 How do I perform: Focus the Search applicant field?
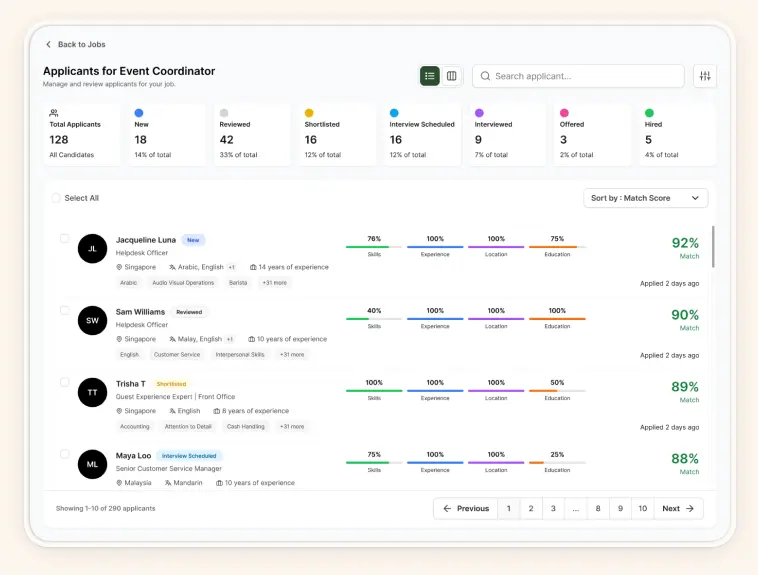pyautogui.click(x=578, y=76)
